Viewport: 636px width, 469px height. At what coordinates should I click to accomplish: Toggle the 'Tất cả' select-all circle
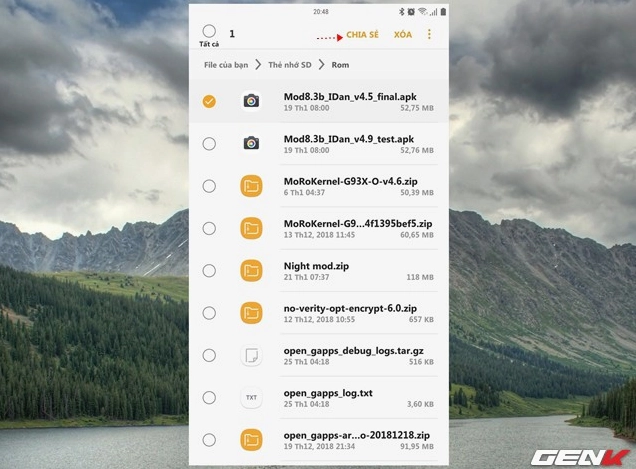coord(208,31)
